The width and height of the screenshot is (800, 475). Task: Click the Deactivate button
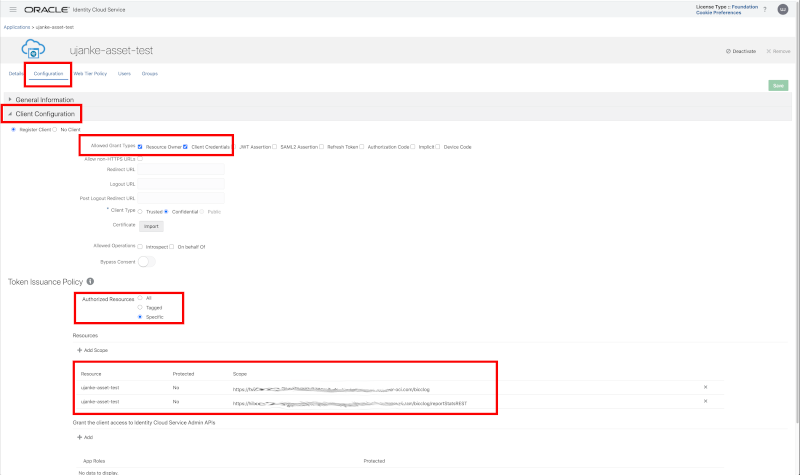741,51
